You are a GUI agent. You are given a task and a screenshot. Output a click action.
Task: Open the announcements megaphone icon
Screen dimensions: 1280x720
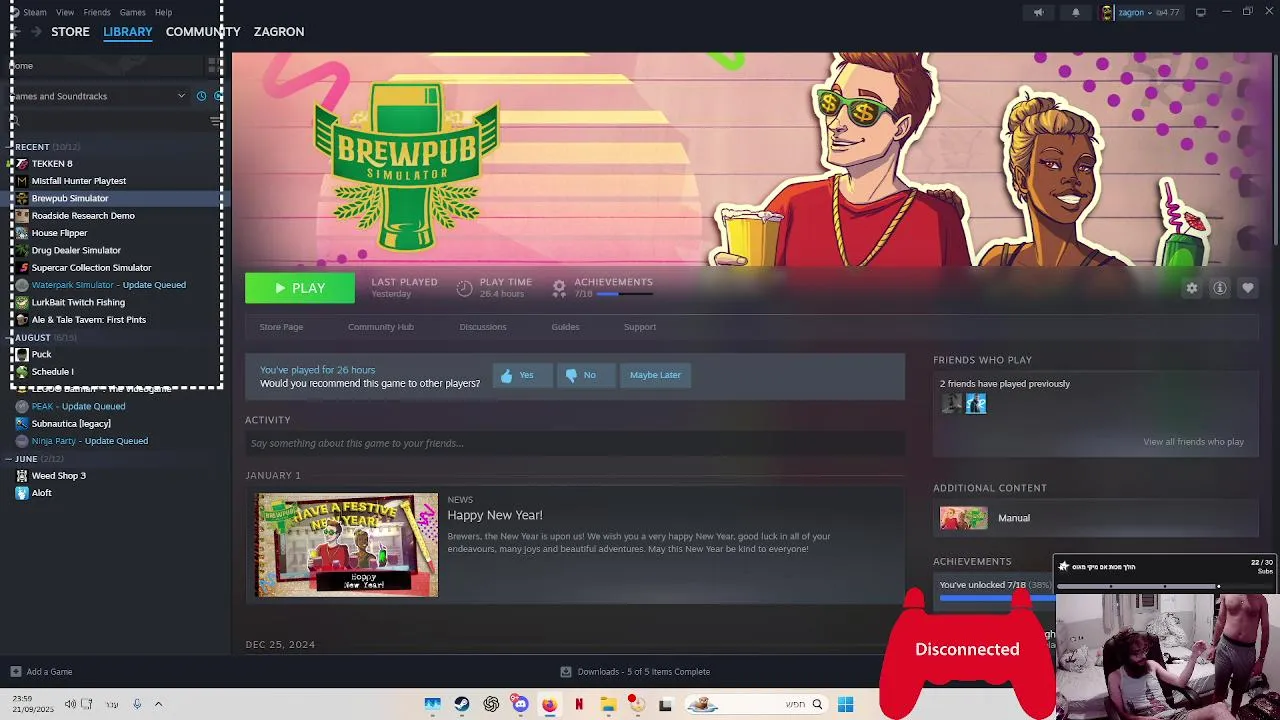click(x=1038, y=12)
